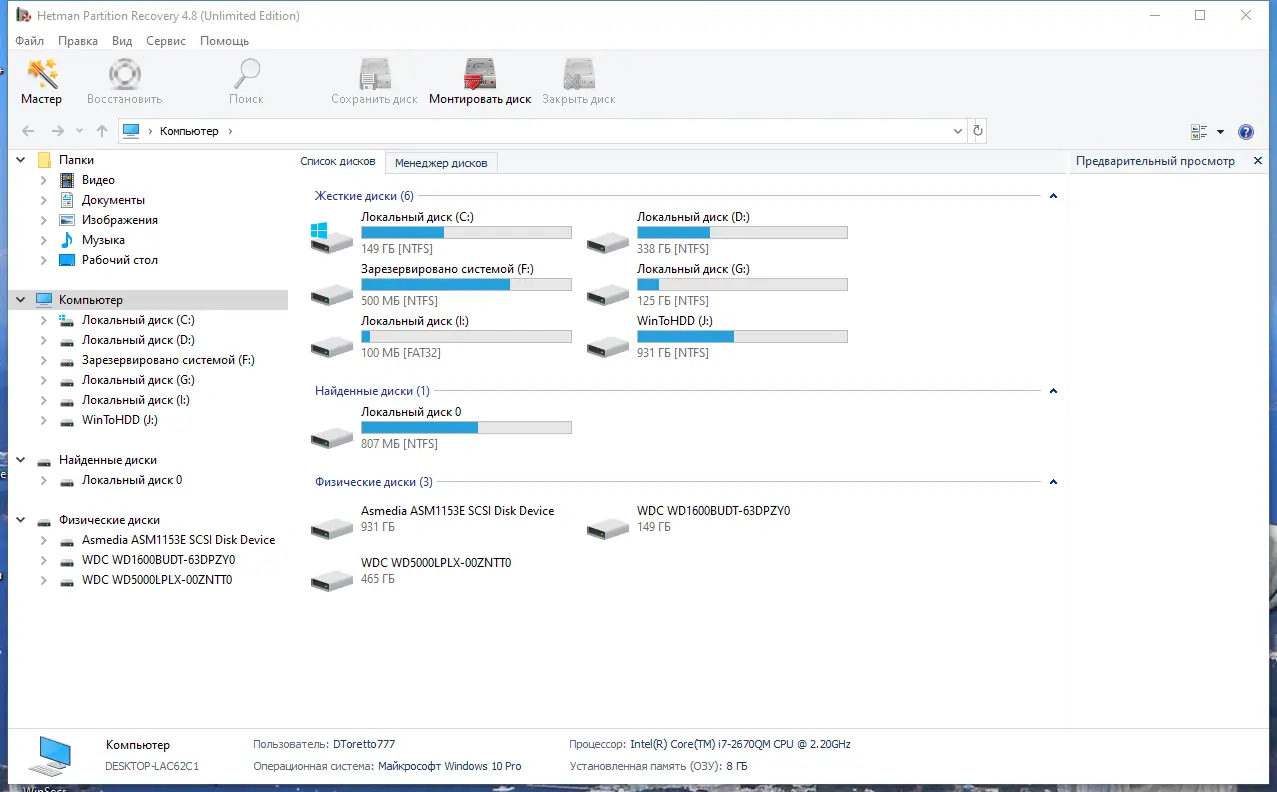Open the view layout switcher icon
1277x792 pixels.
tap(1199, 131)
